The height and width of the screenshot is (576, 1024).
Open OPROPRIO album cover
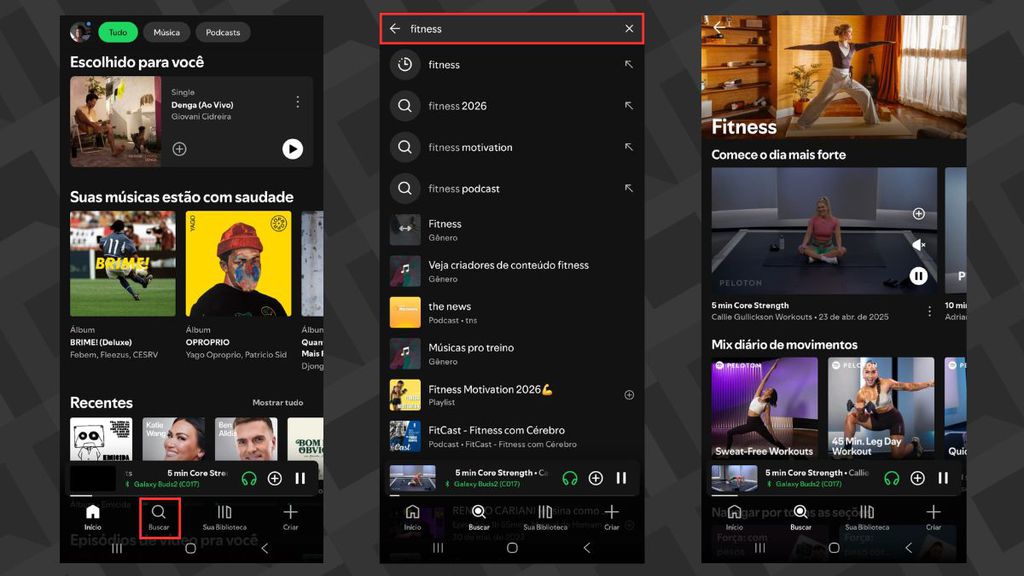pos(238,264)
